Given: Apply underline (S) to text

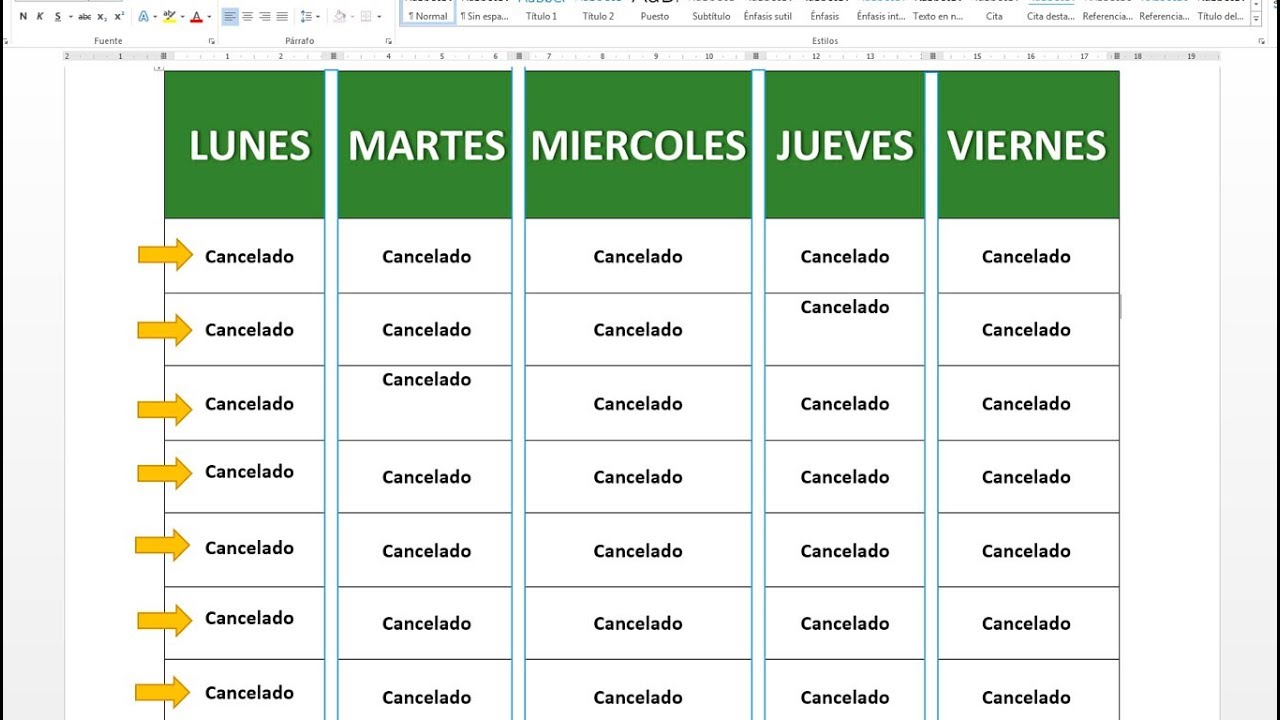Looking at the screenshot, I should pyautogui.click(x=57, y=17).
